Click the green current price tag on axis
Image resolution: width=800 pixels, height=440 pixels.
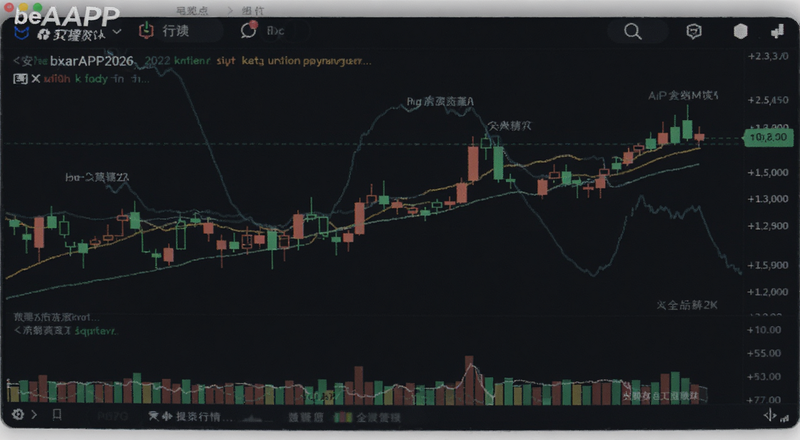click(768, 138)
